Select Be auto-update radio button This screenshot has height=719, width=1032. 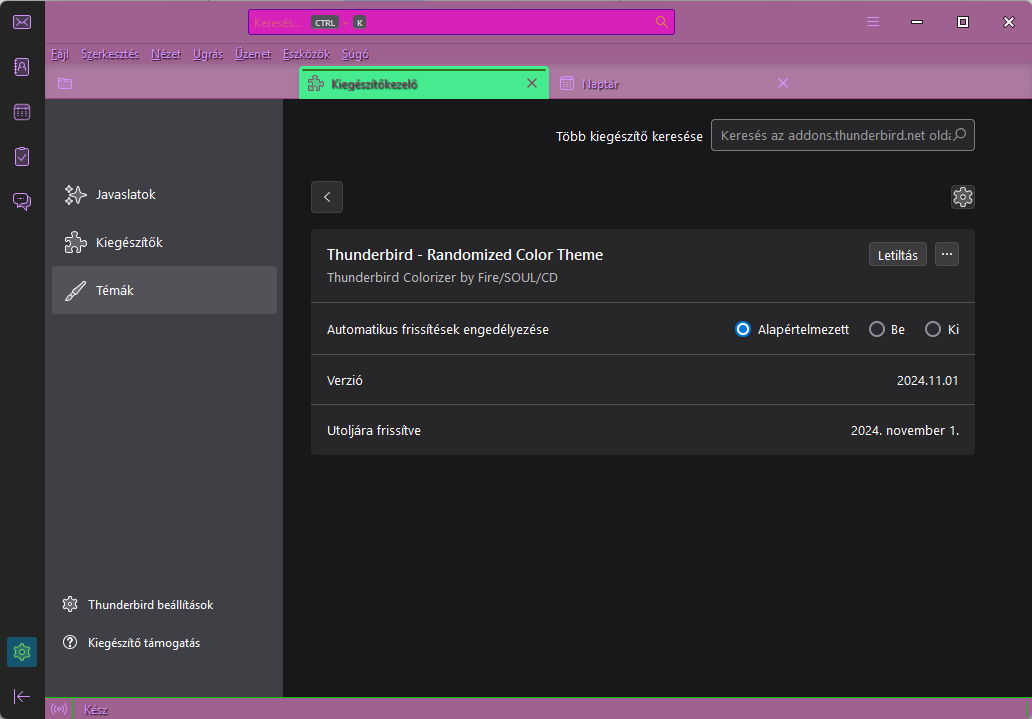pyautogui.click(x=877, y=329)
